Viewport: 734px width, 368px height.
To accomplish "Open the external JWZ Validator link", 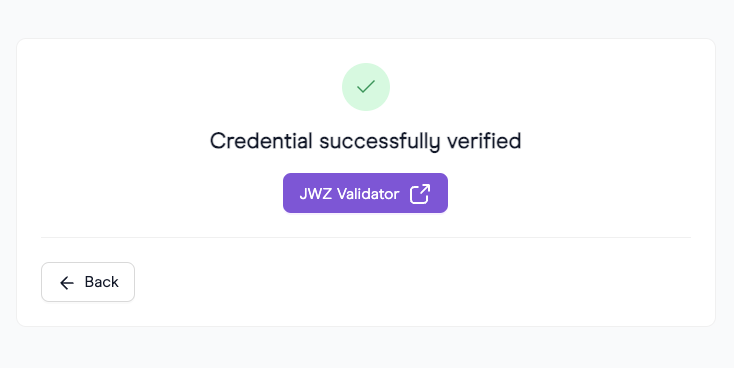I will click(365, 193).
